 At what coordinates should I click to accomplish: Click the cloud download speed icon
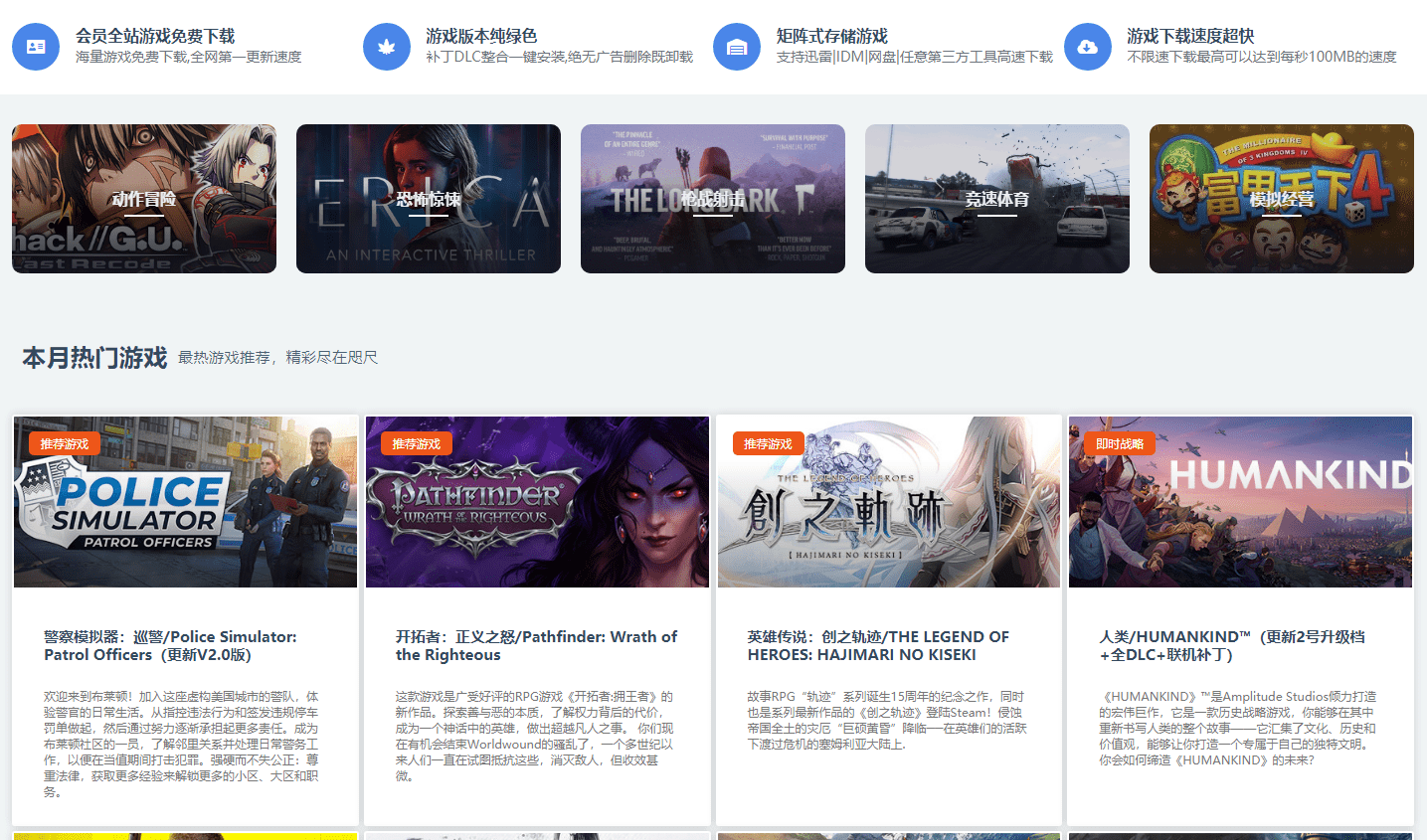[1088, 47]
